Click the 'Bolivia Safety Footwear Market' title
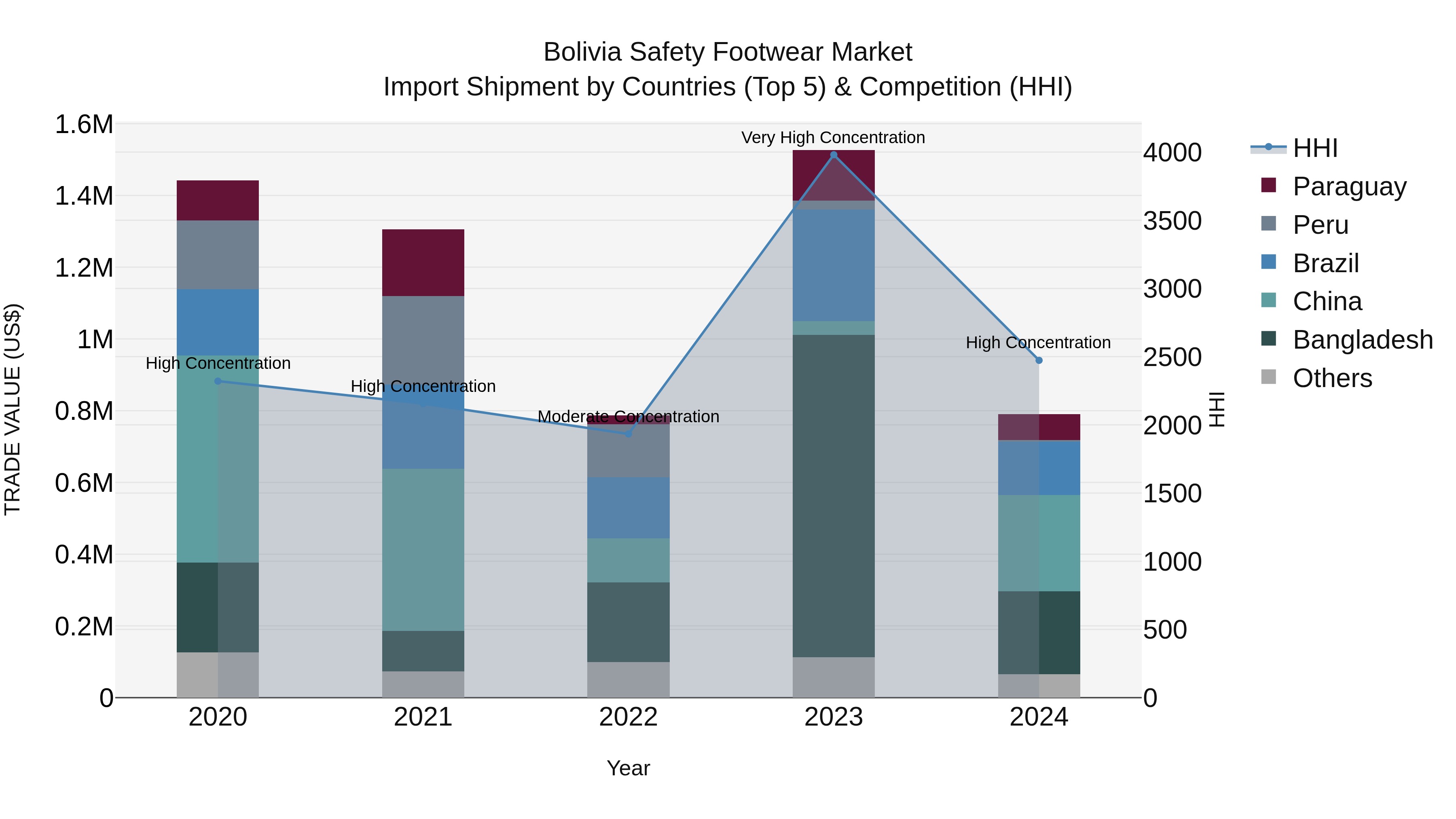This screenshot has width=1456, height=819. [x=728, y=52]
